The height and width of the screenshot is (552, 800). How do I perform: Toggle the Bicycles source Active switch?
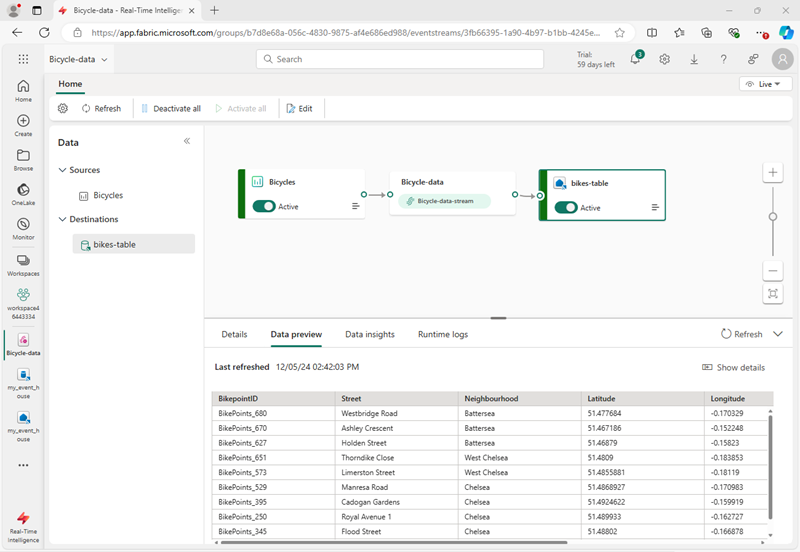[264, 206]
